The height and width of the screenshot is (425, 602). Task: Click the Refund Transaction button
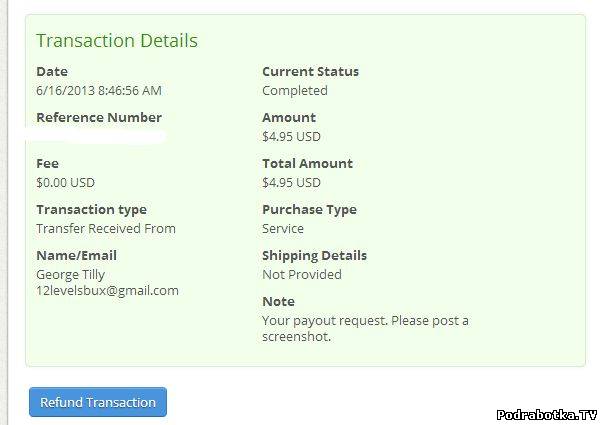tap(97, 402)
